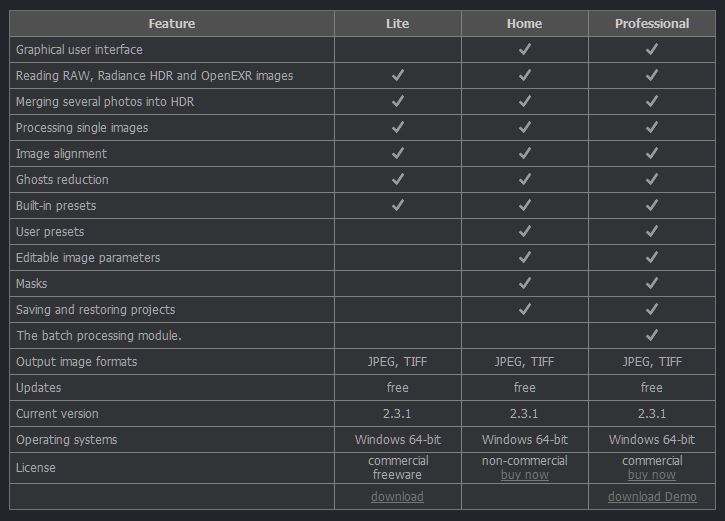Click the Professional buy now link

tap(651, 475)
